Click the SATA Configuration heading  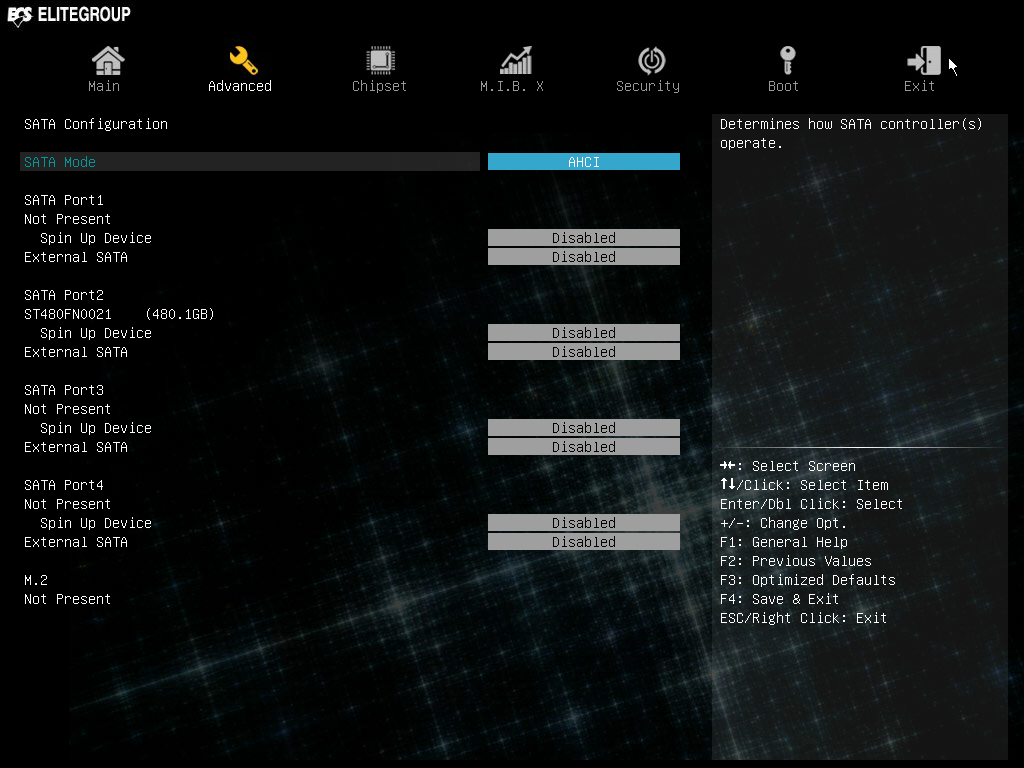pos(96,124)
